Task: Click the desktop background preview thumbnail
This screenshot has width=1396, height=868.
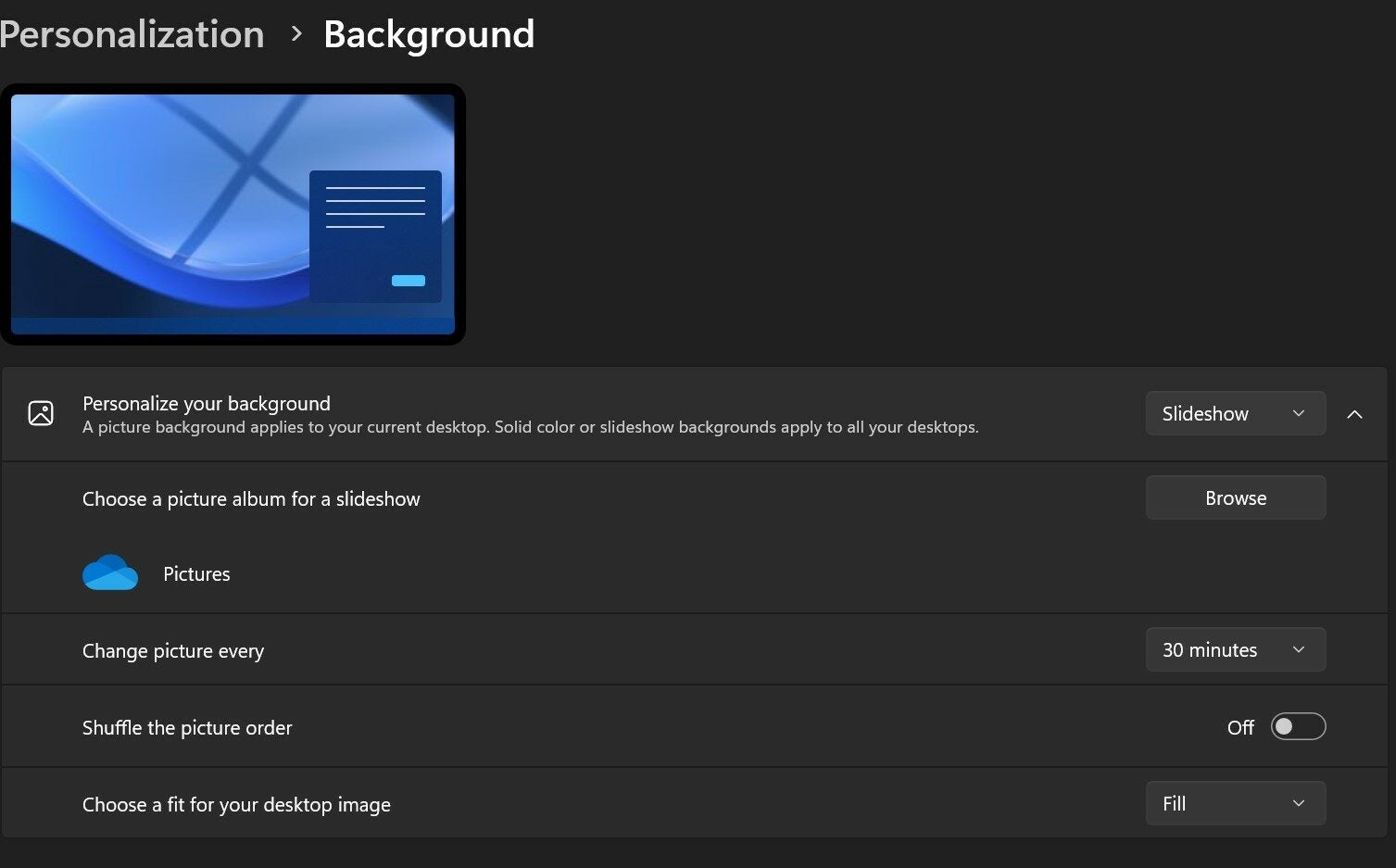Action: [233, 214]
